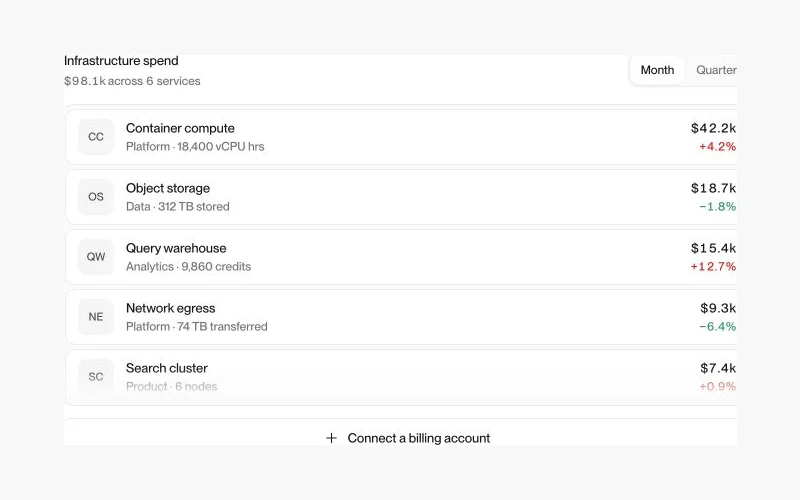Click 'Platform · 18,400 vCPU hrs' subtitle
Image resolution: width=800 pixels, height=500 pixels.
(195, 146)
